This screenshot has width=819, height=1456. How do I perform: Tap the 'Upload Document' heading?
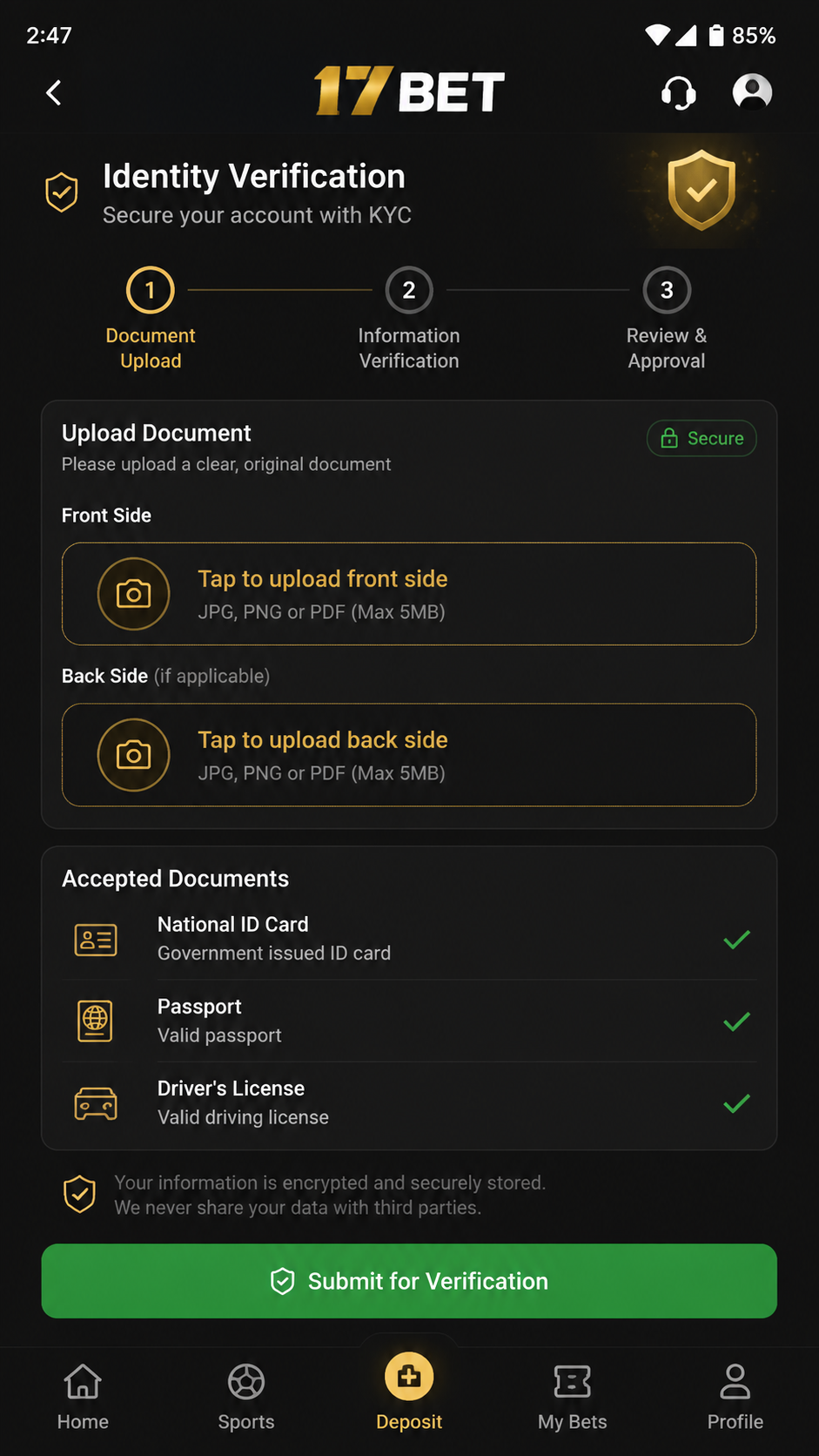point(157,433)
